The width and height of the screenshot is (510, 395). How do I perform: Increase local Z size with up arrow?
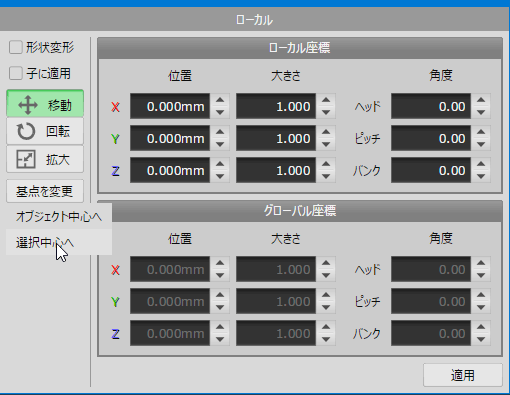[x=326, y=164]
